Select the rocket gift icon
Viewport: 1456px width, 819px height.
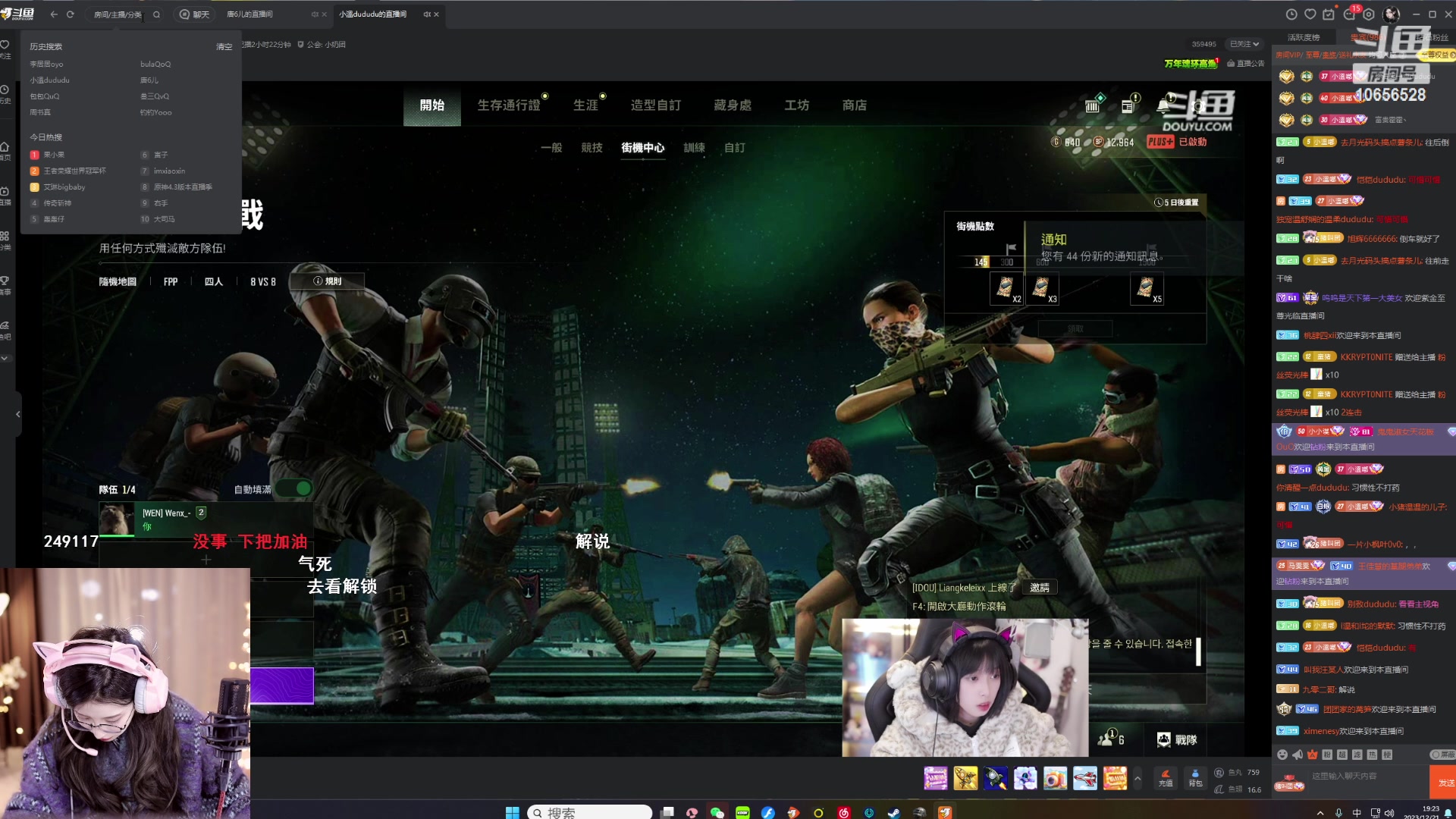[996, 778]
